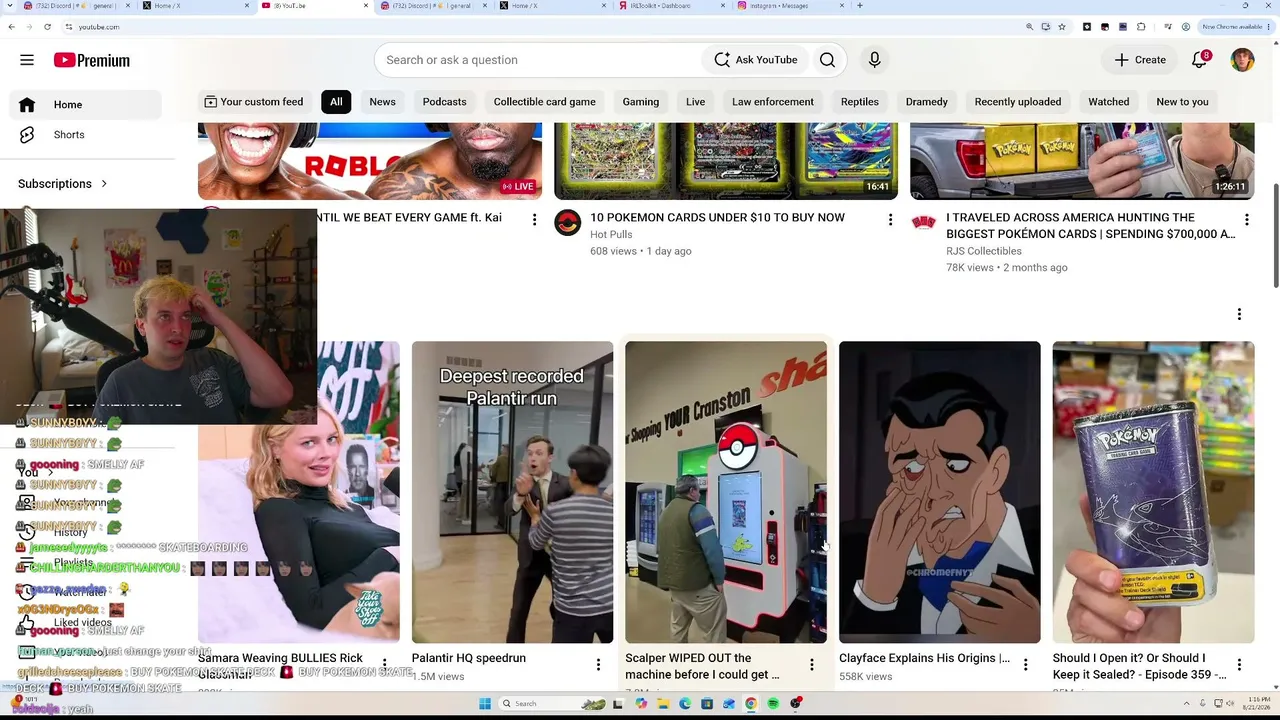Click the Ask YouTube button

755,60
